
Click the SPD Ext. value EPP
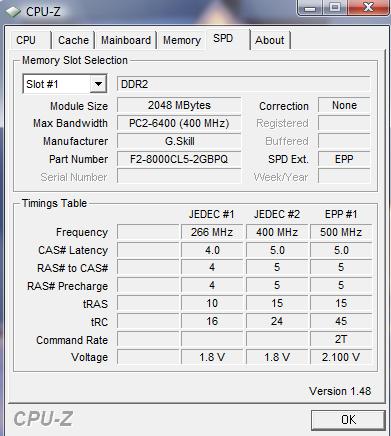point(344,159)
